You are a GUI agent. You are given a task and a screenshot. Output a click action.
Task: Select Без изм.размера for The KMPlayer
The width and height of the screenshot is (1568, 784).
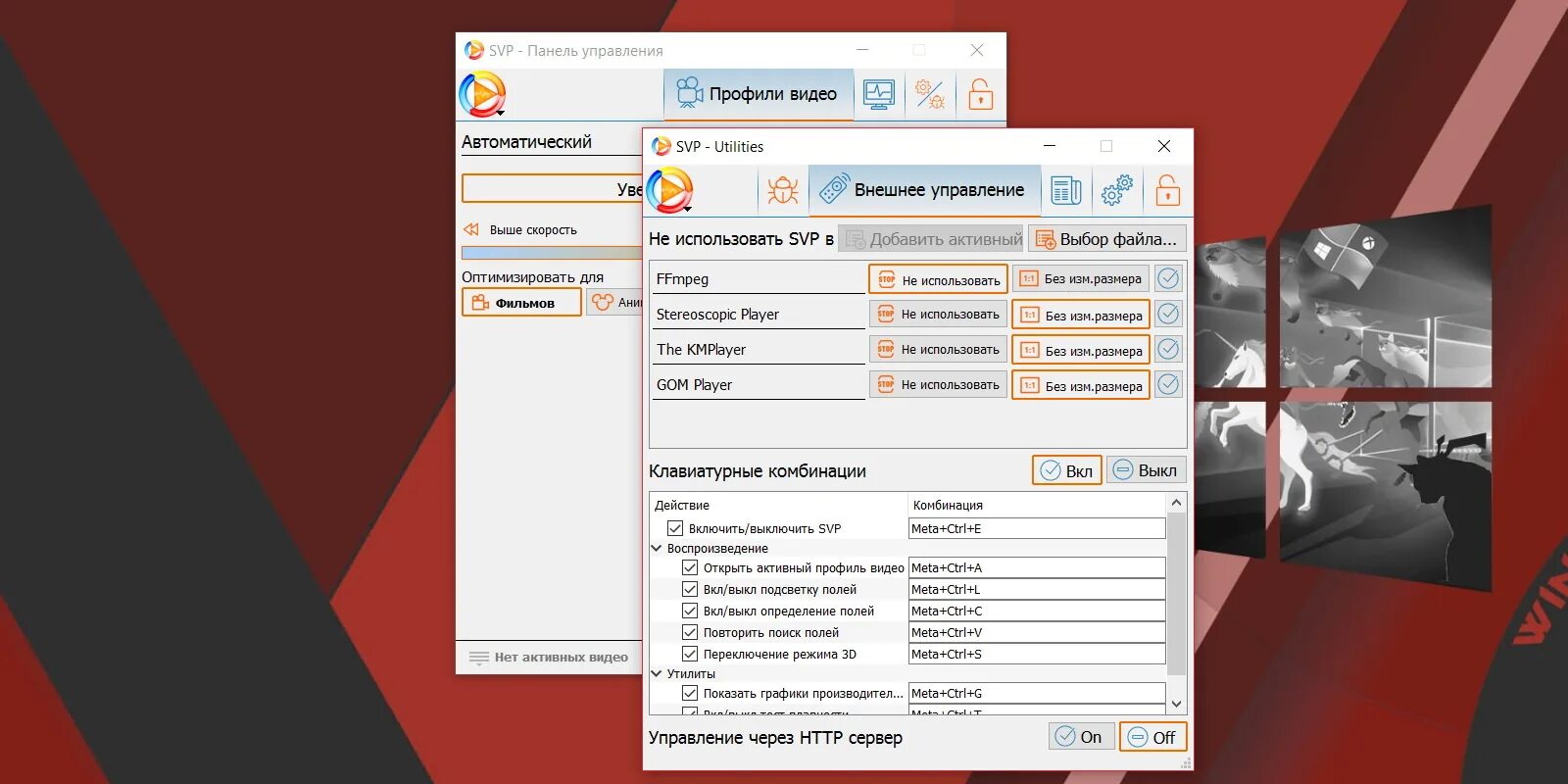pyautogui.click(x=1081, y=351)
